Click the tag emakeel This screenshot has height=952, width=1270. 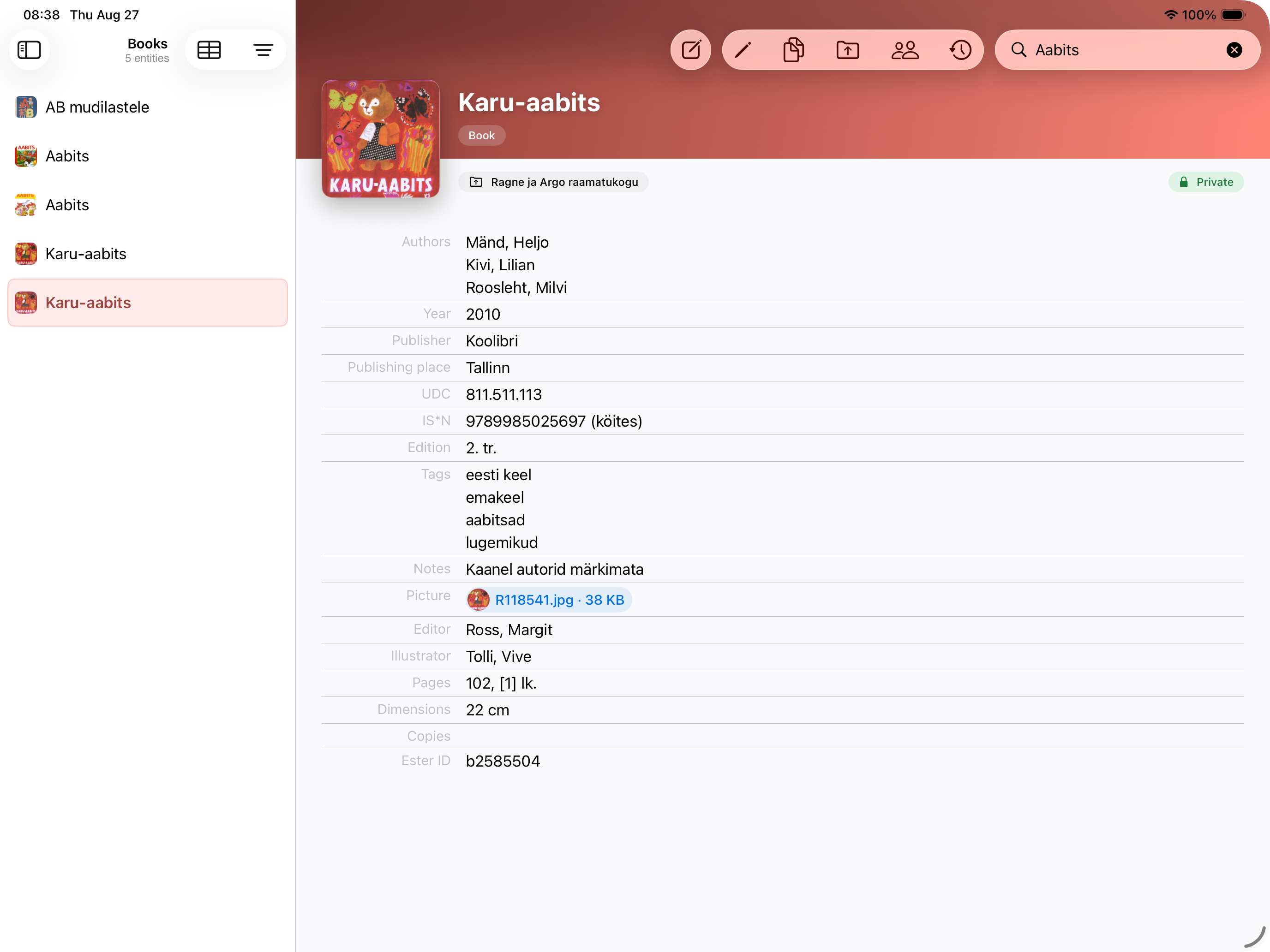tap(494, 497)
